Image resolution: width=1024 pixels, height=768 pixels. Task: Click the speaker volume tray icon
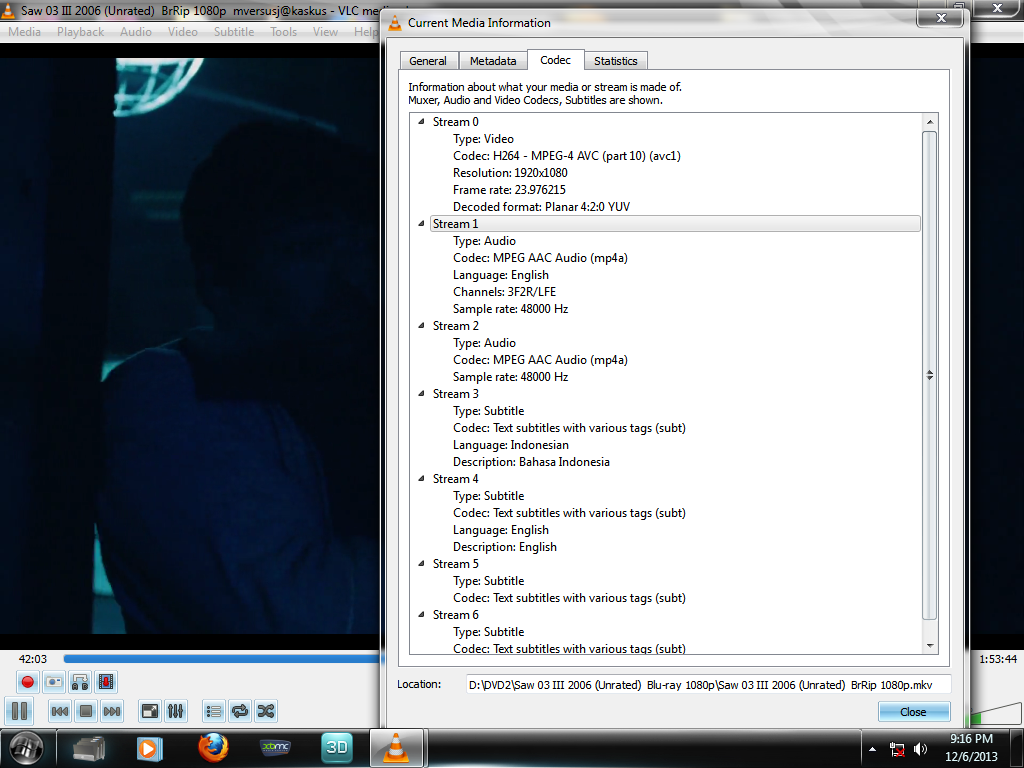tap(920, 749)
